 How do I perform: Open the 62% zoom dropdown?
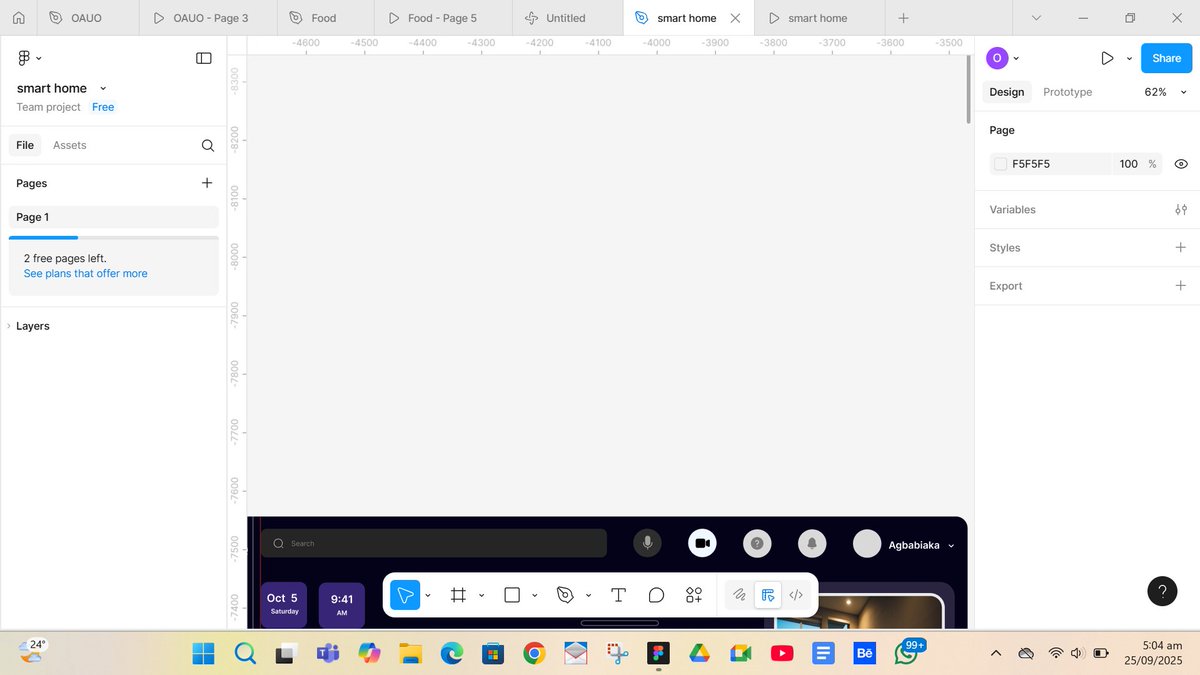coord(1165,92)
